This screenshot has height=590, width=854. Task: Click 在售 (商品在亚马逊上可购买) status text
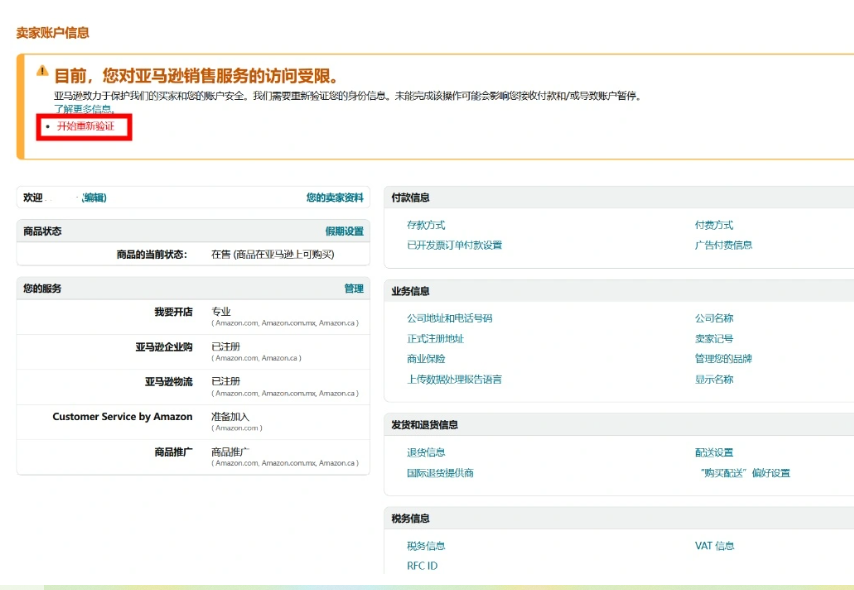[273, 254]
